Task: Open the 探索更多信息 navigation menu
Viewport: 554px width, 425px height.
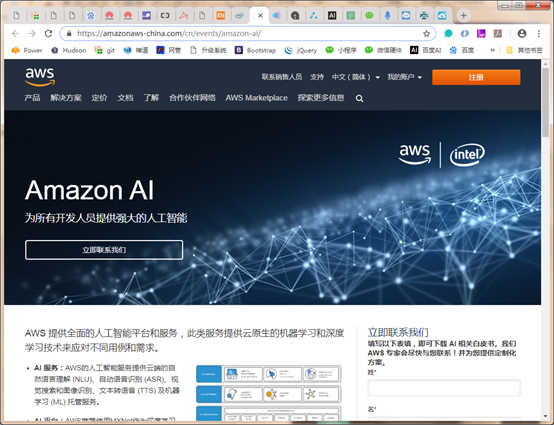Action: pyautogui.click(x=321, y=98)
